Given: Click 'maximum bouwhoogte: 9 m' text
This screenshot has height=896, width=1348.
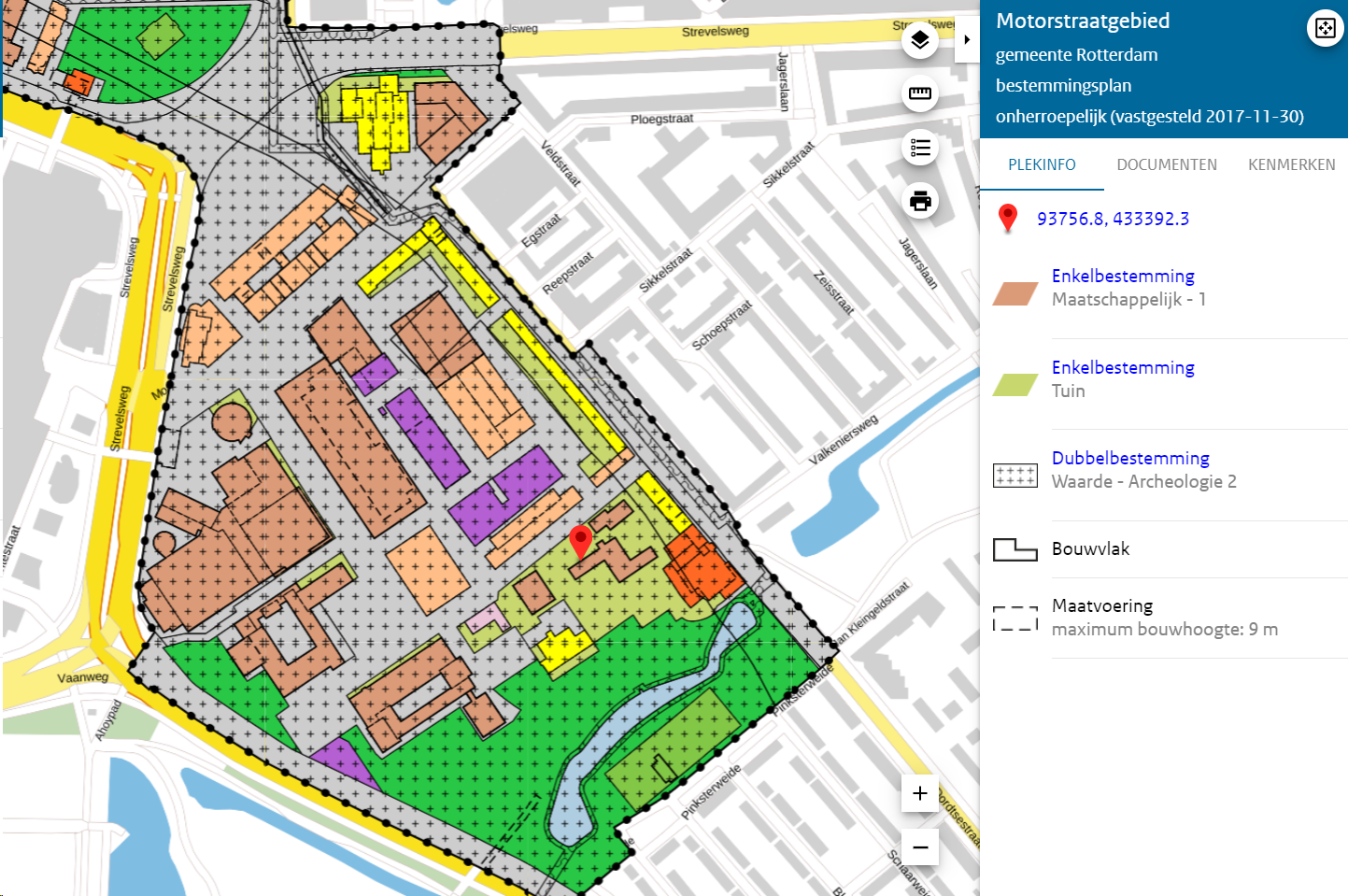Looking at the screenshot, I should pyautogui.click(x=1165, y=629).
